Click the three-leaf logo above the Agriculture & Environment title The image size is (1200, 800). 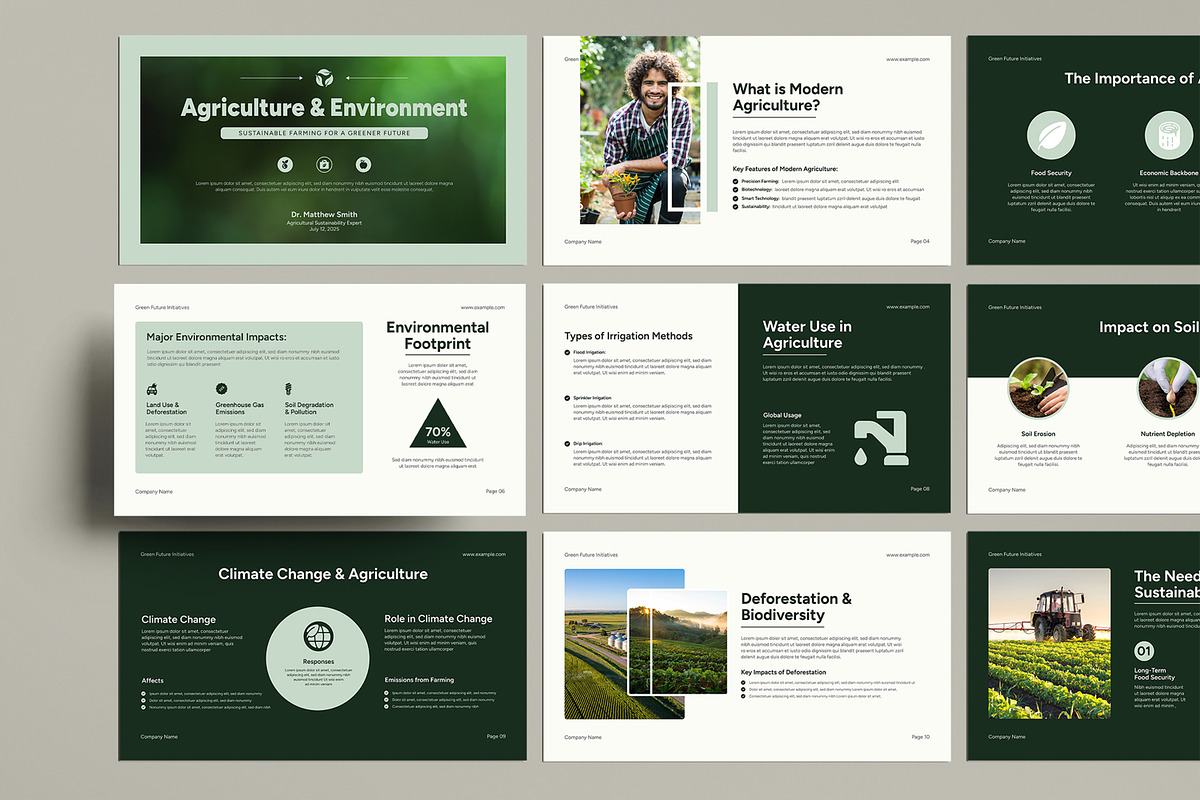point(324,78)
